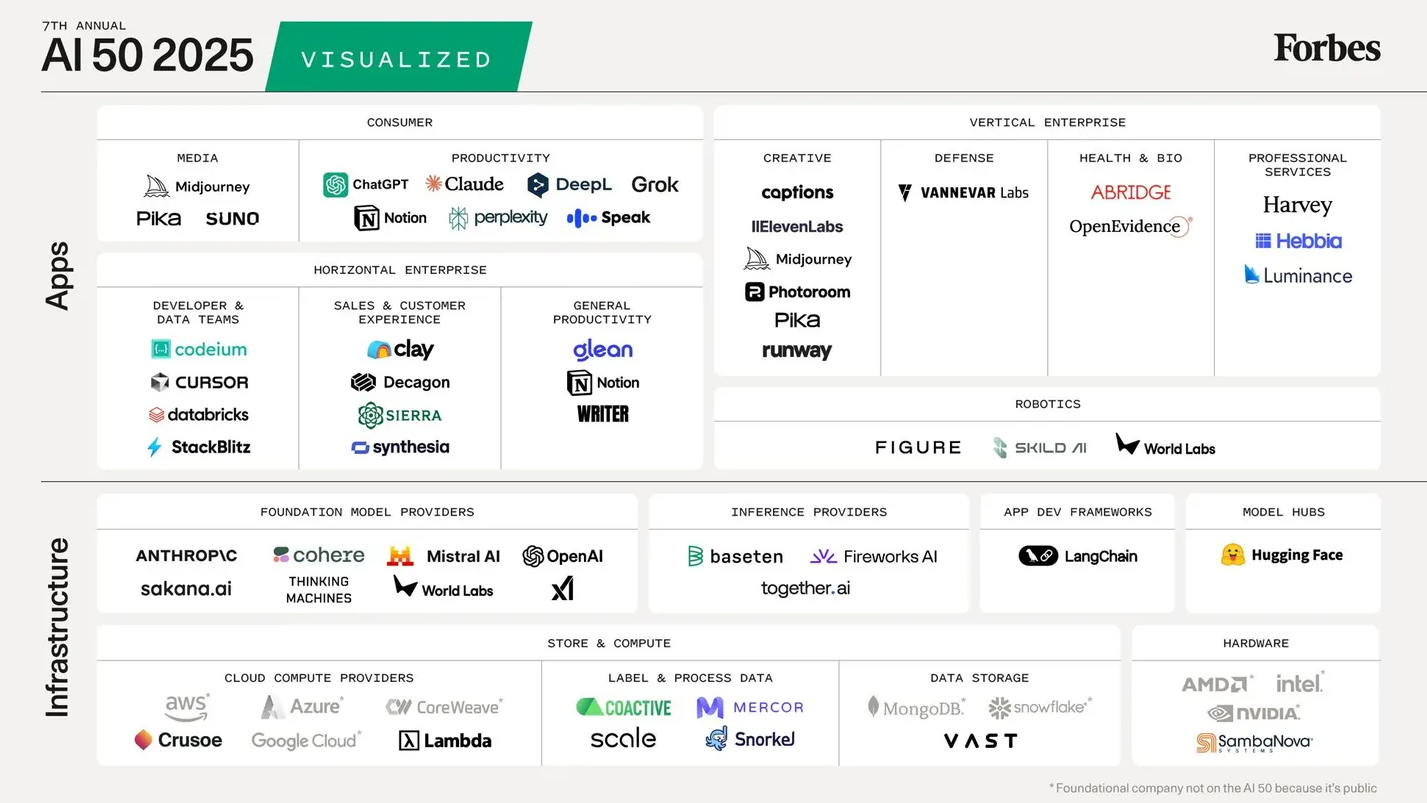Select the Cursor logo
Image resolution: width=1427 pixels, height=803 pixels.
(199, 382)
